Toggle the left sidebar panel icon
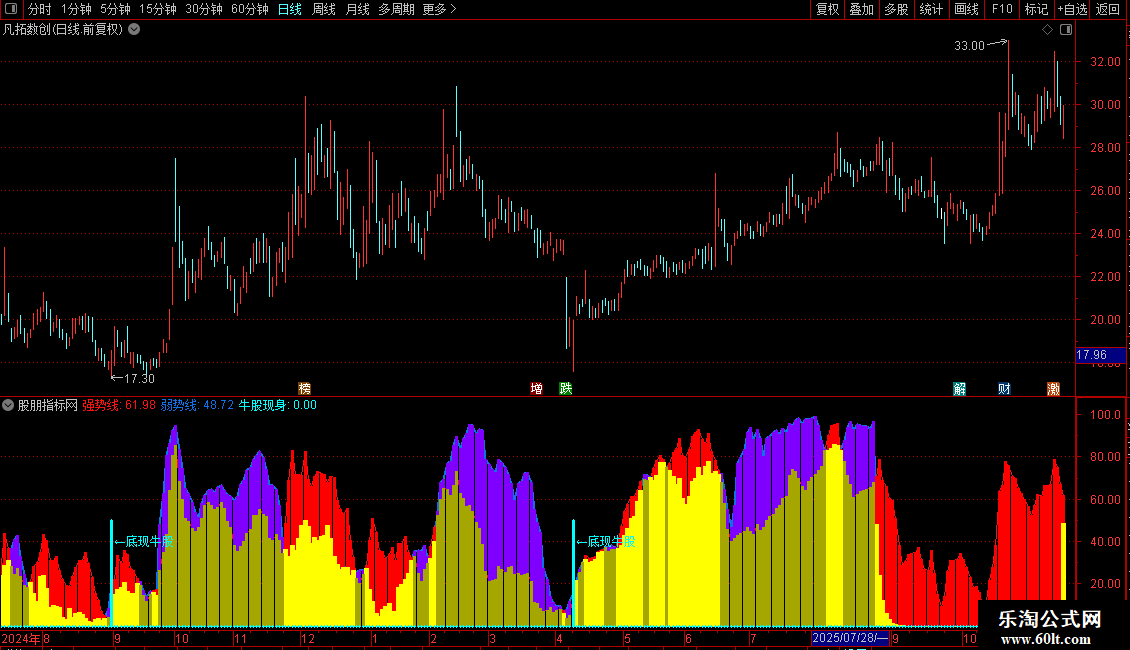 [11, 9]
